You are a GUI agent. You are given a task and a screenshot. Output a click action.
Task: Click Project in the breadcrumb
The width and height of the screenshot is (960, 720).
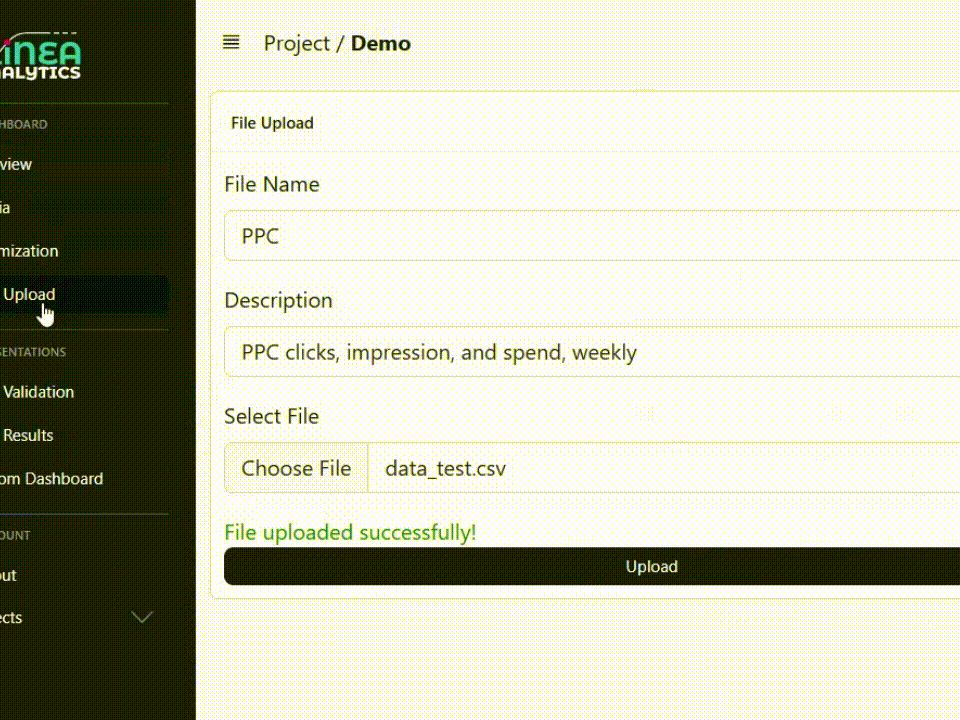pyautogui.click(x=296, y=43)
